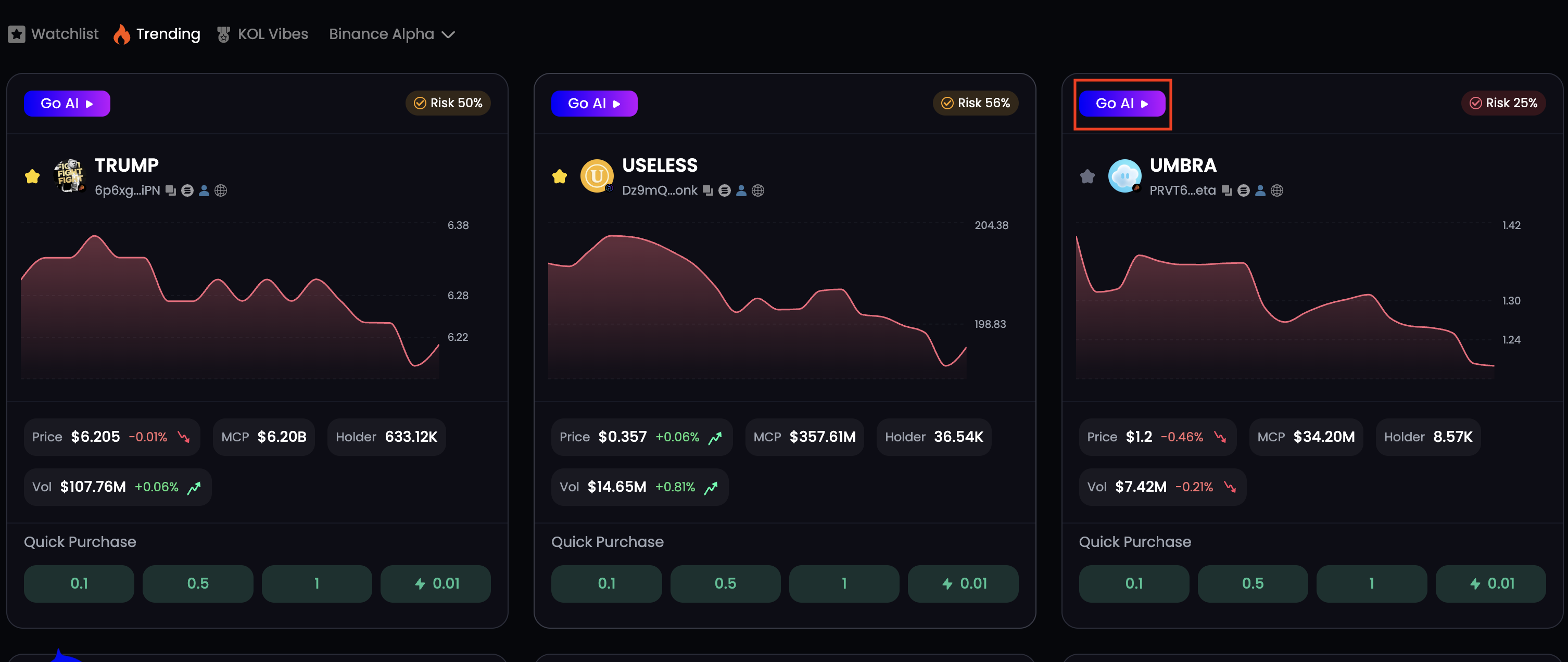The width and height of the screenshot is (1568, 662).
Task: Add UMBRA to watchlist via star
Action: click(1087, 176)
